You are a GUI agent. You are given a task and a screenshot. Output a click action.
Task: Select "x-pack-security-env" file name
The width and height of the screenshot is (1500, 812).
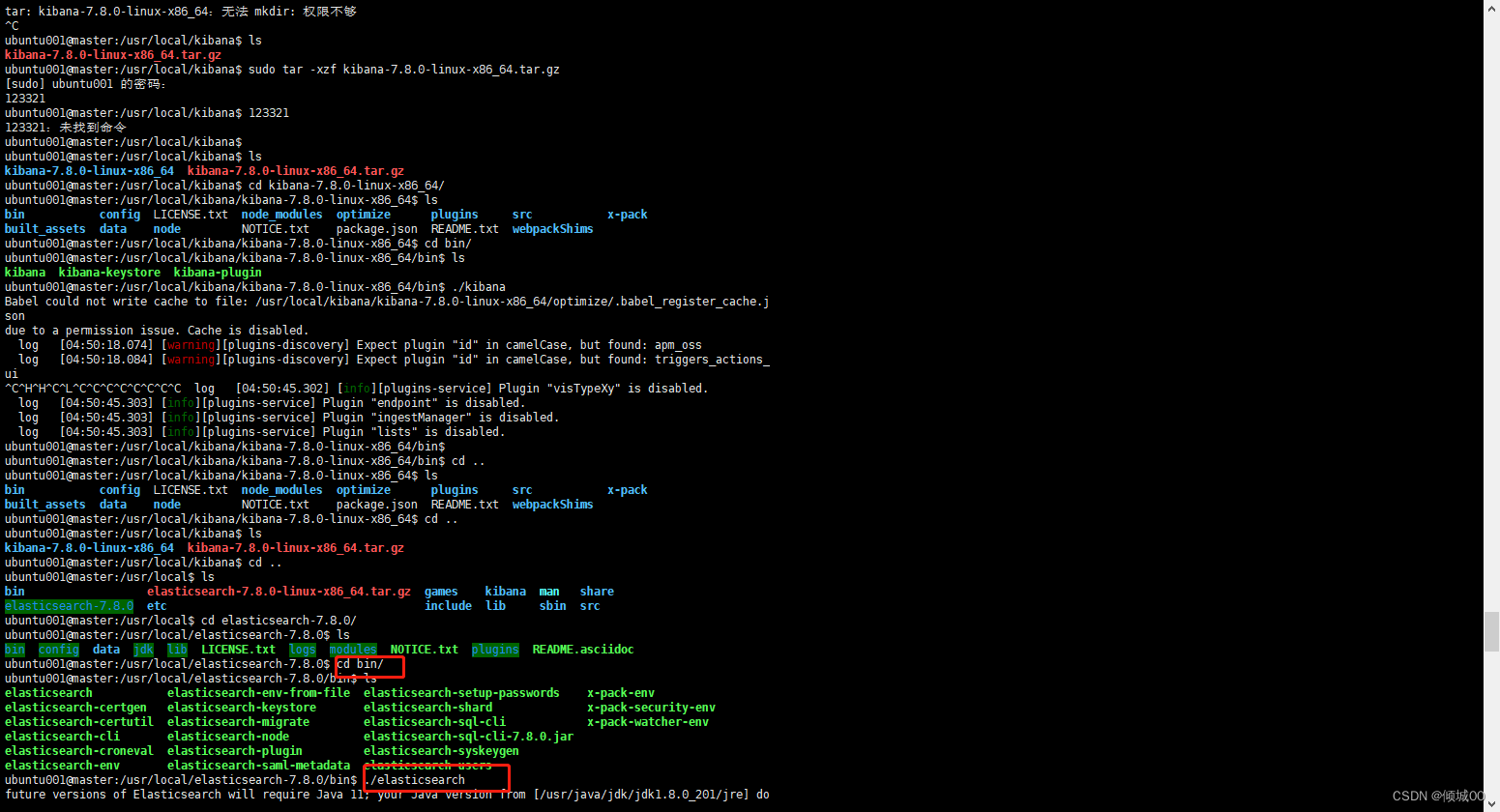651,708
